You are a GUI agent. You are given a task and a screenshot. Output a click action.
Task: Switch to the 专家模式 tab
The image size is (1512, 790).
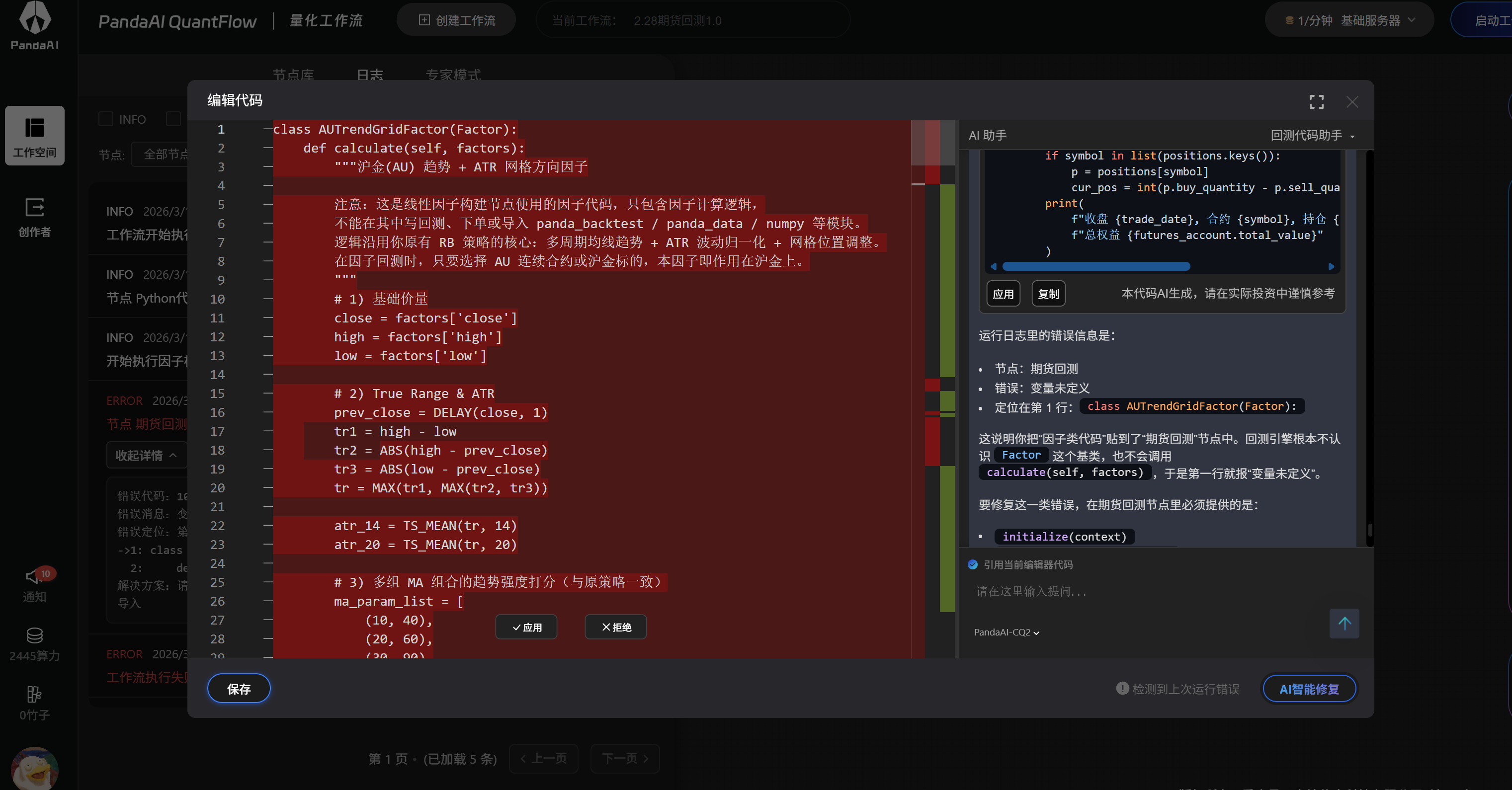(453, 75)
